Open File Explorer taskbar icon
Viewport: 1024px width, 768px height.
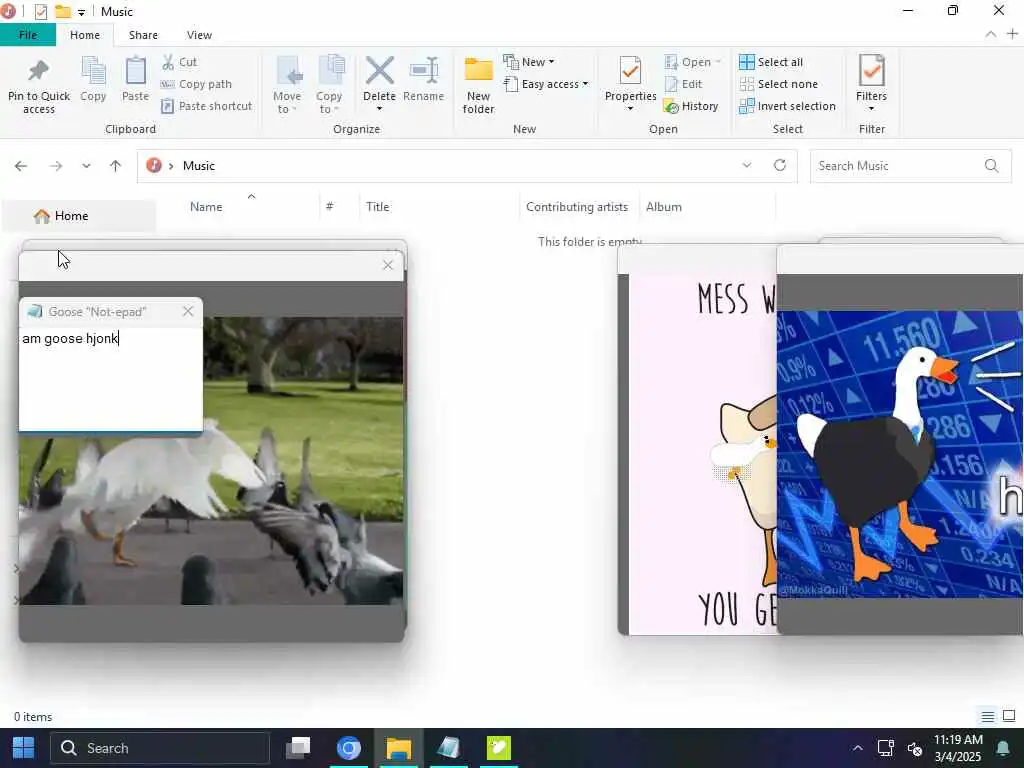pos(398,748)
